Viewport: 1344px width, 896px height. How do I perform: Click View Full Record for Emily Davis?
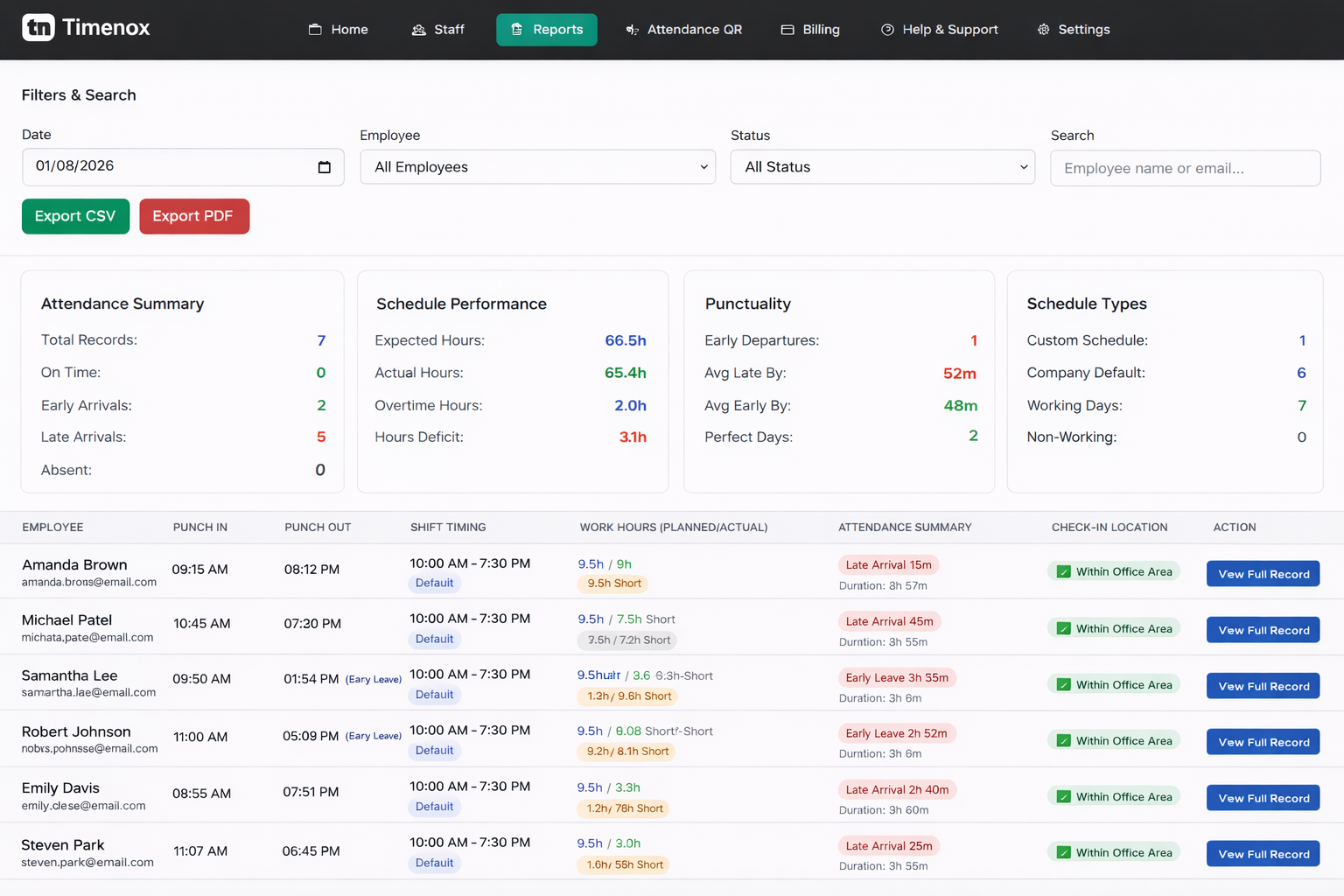pyautogui.click(x=1263, y=797)
